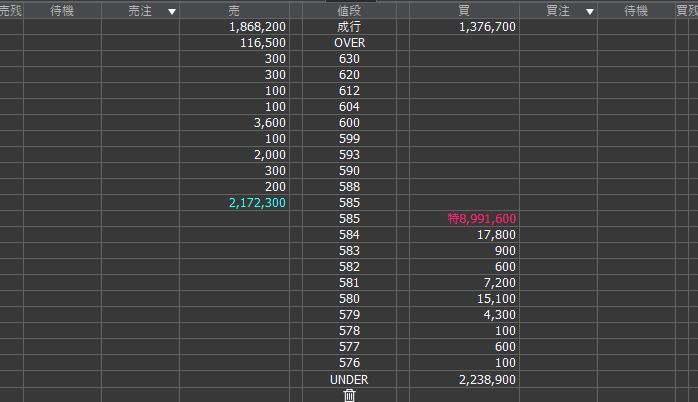Click price 593 in the price column

[x=349, y=155]
